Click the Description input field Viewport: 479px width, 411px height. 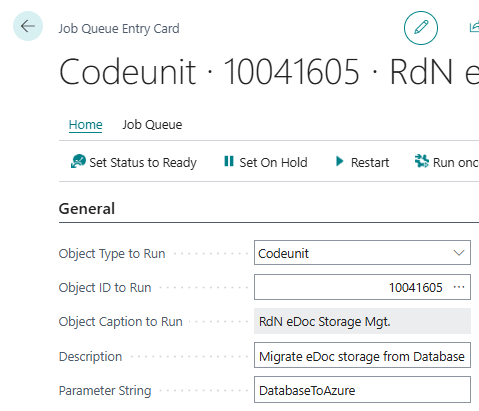pos(362,355)
